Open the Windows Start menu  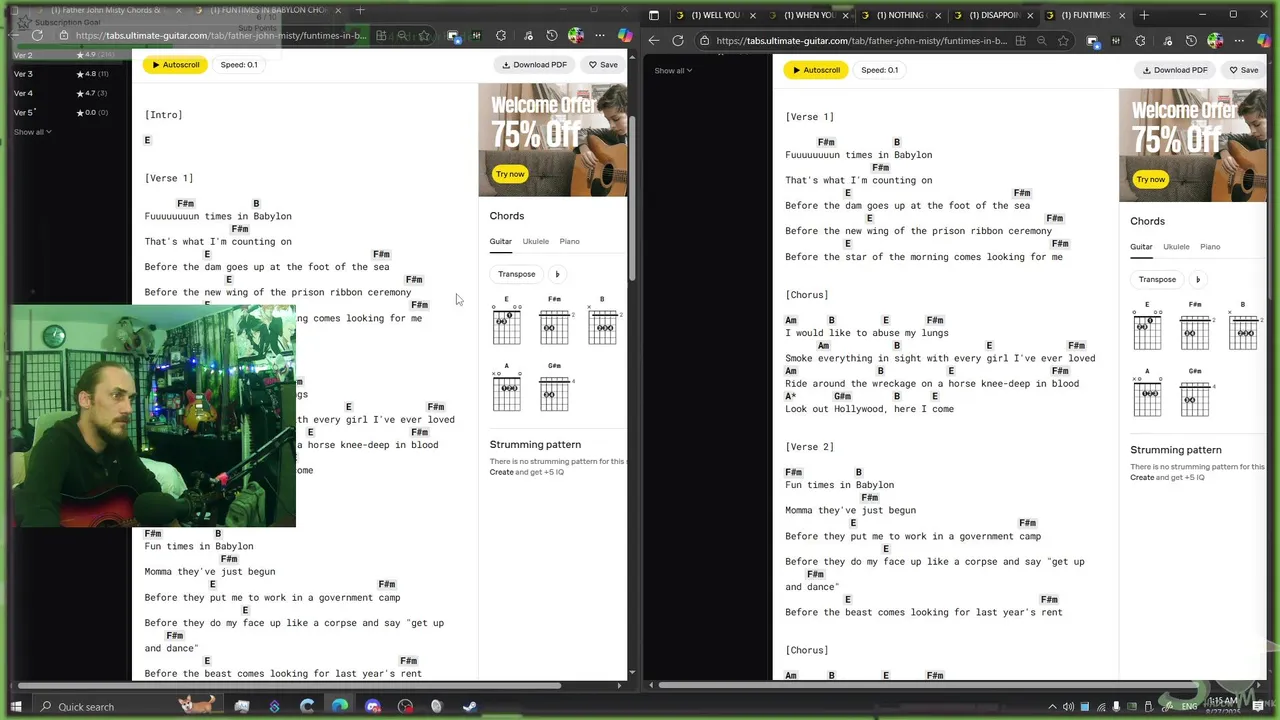[16, 706]
